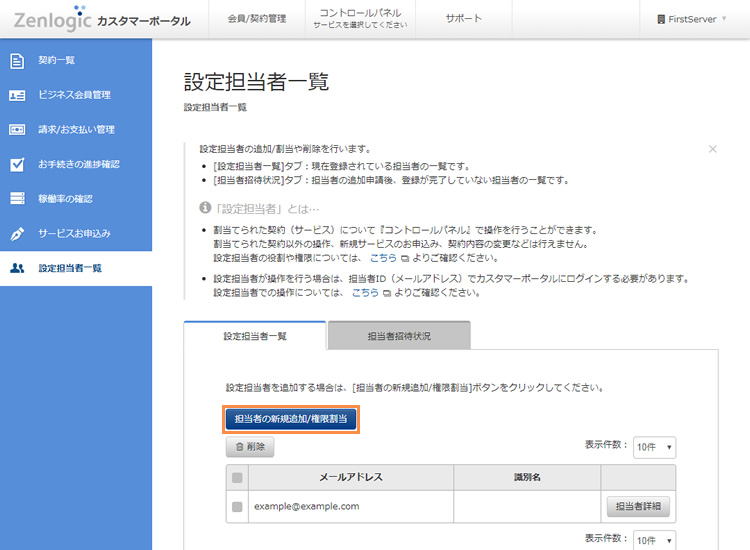Image resolution: width=750 pixels, height=550 pixels.
Task: Open the top 表示件数 dropdown
Action: point(655,448)
